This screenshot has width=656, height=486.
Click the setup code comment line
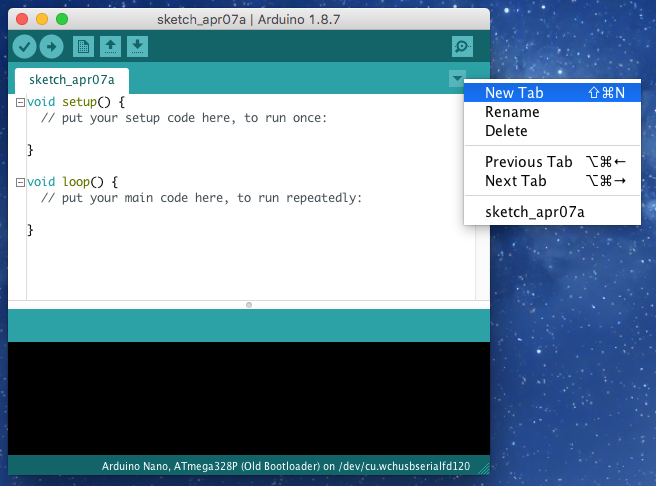[x=184, y=118]
